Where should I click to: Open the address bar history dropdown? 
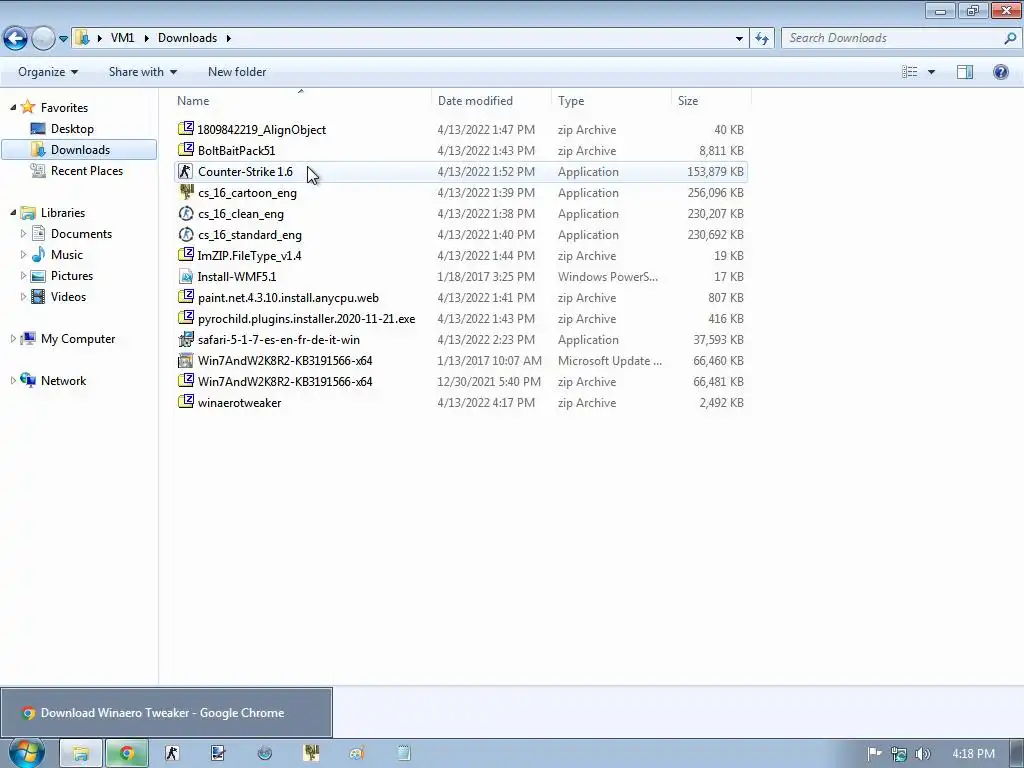pos(739,39)
